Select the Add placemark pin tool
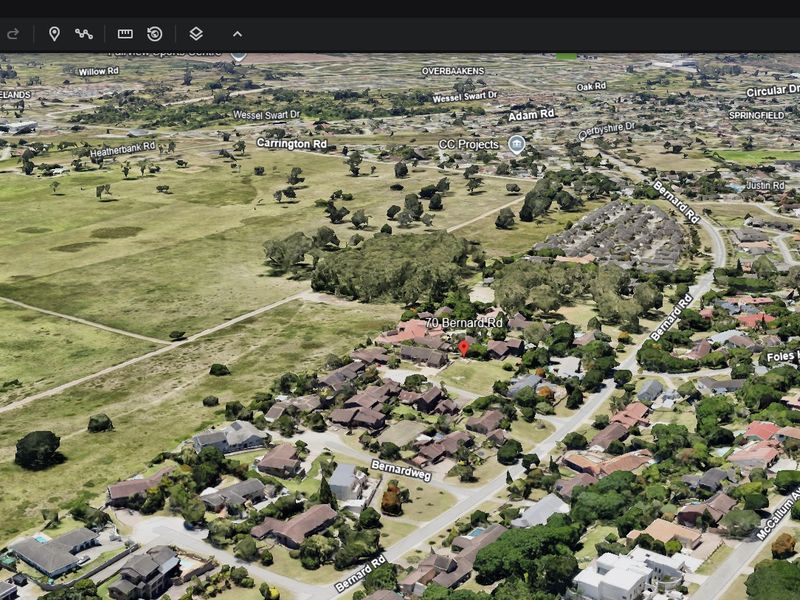Image resolution: width=800 pixels, height=600 pixels. tap(52, 32)
